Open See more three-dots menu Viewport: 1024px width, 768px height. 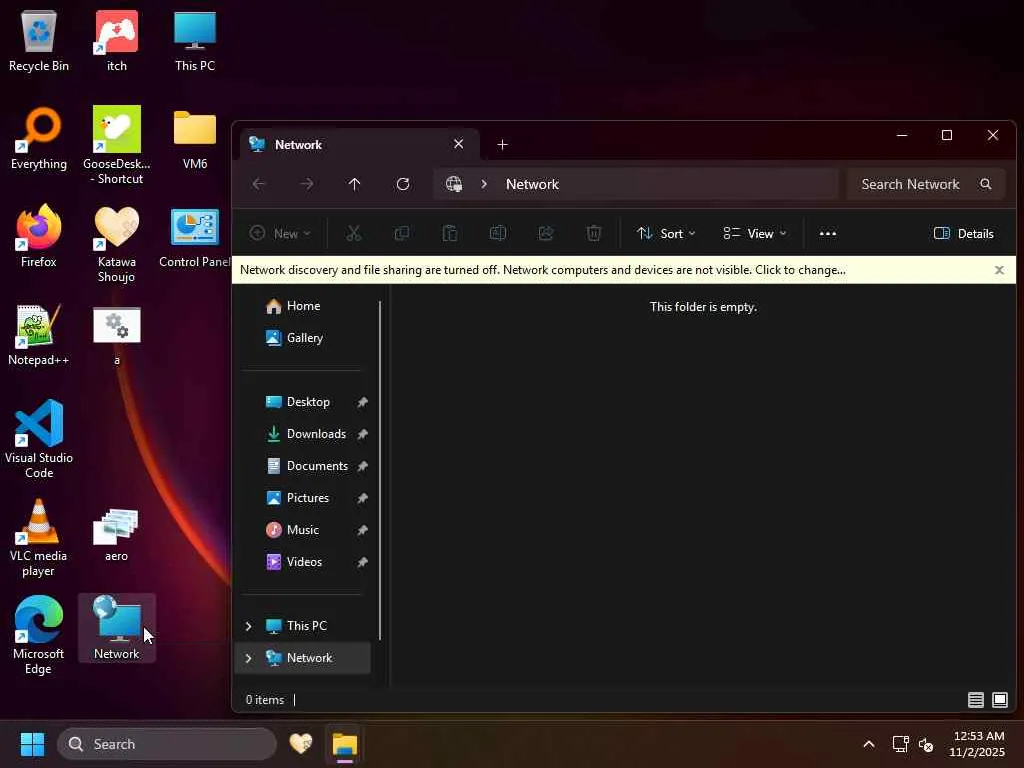click(x=827, y=233)
